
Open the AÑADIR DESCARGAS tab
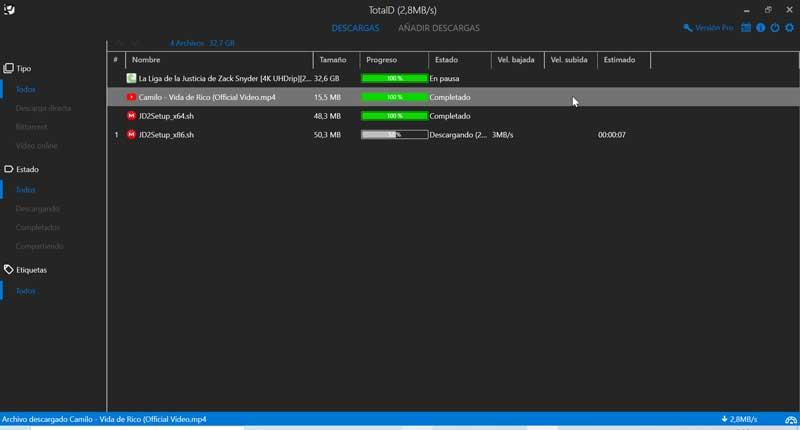[x=439, y=28]
